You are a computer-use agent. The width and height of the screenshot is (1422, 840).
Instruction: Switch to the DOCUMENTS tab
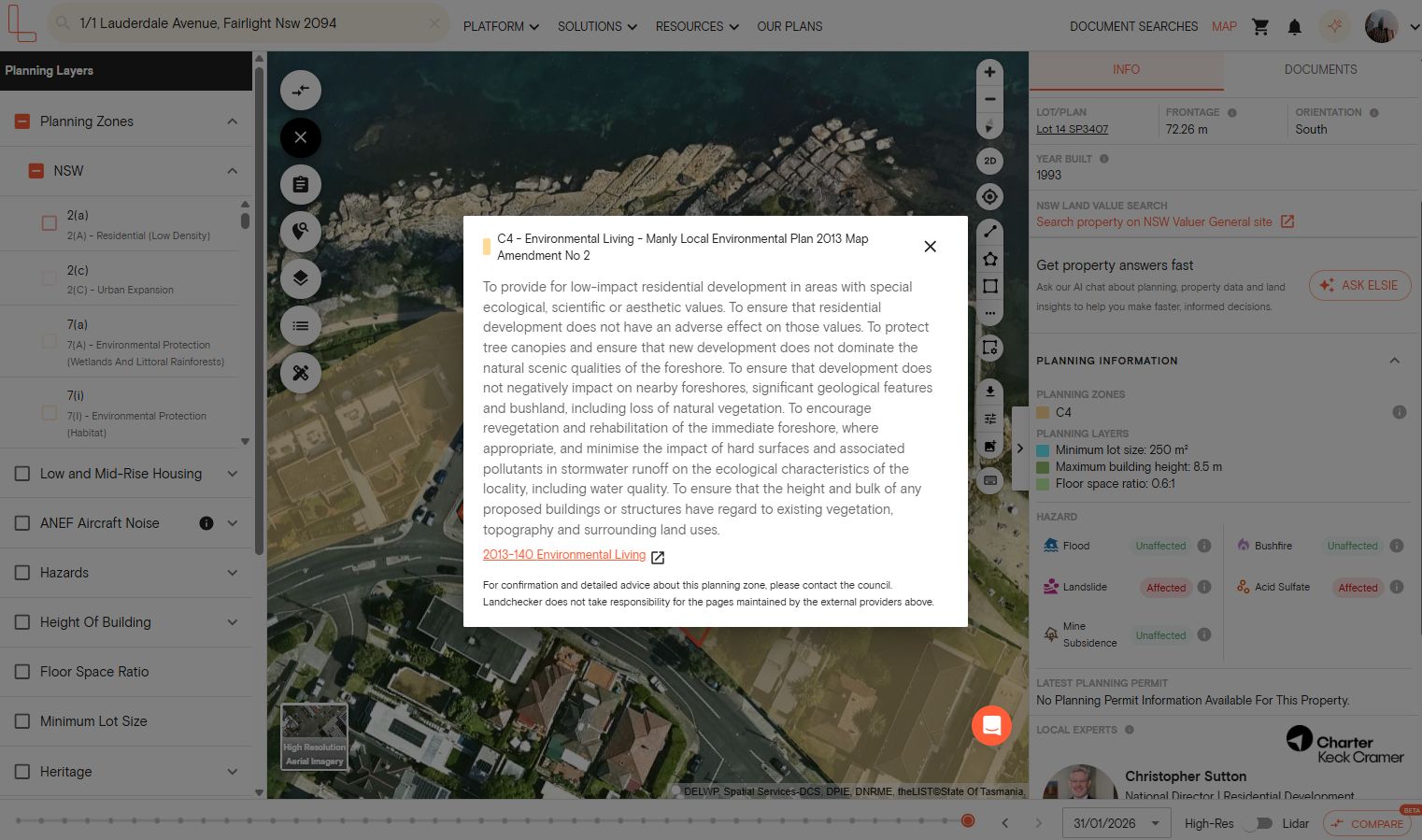1320,70
